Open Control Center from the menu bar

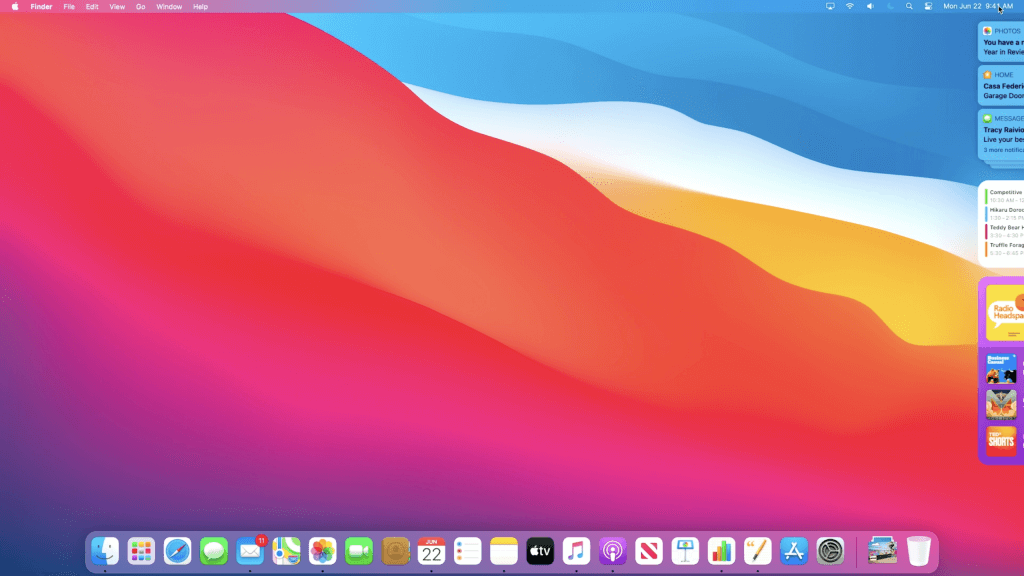point(929,7)
